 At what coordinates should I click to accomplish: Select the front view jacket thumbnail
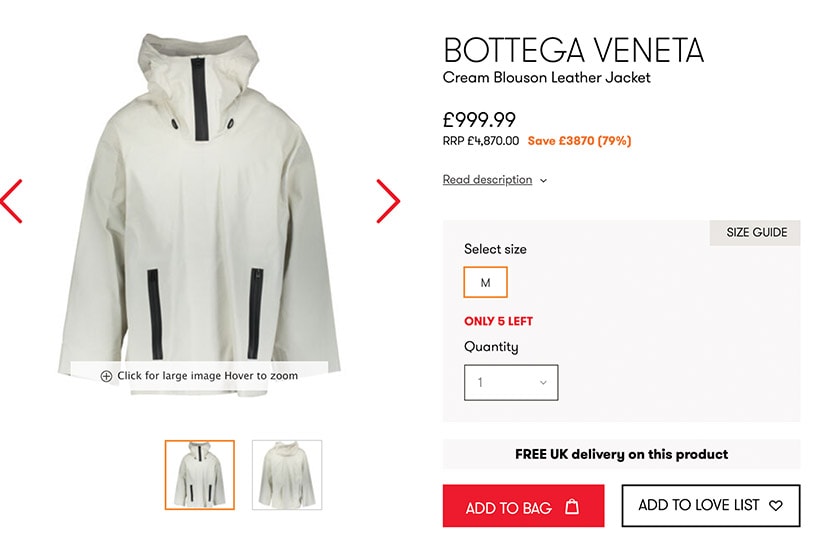click(x=200, y=475)
